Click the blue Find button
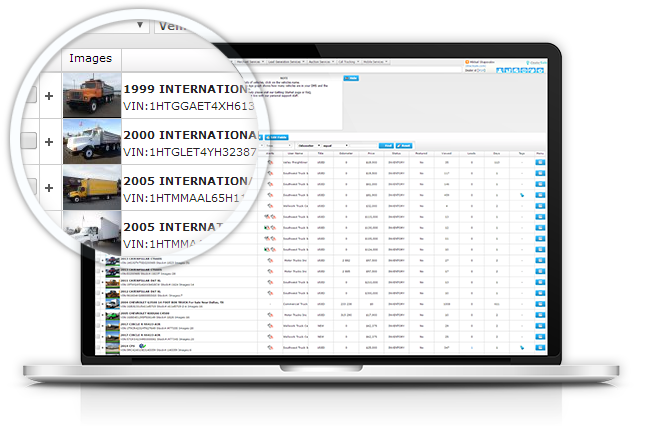 tap(385, 144)
